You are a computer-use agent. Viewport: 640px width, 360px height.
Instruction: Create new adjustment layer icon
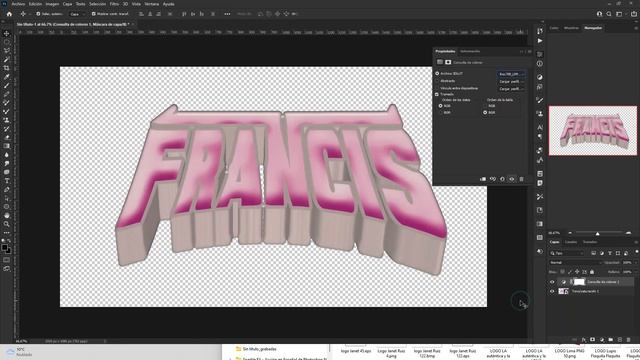click(x=602, y=340)
